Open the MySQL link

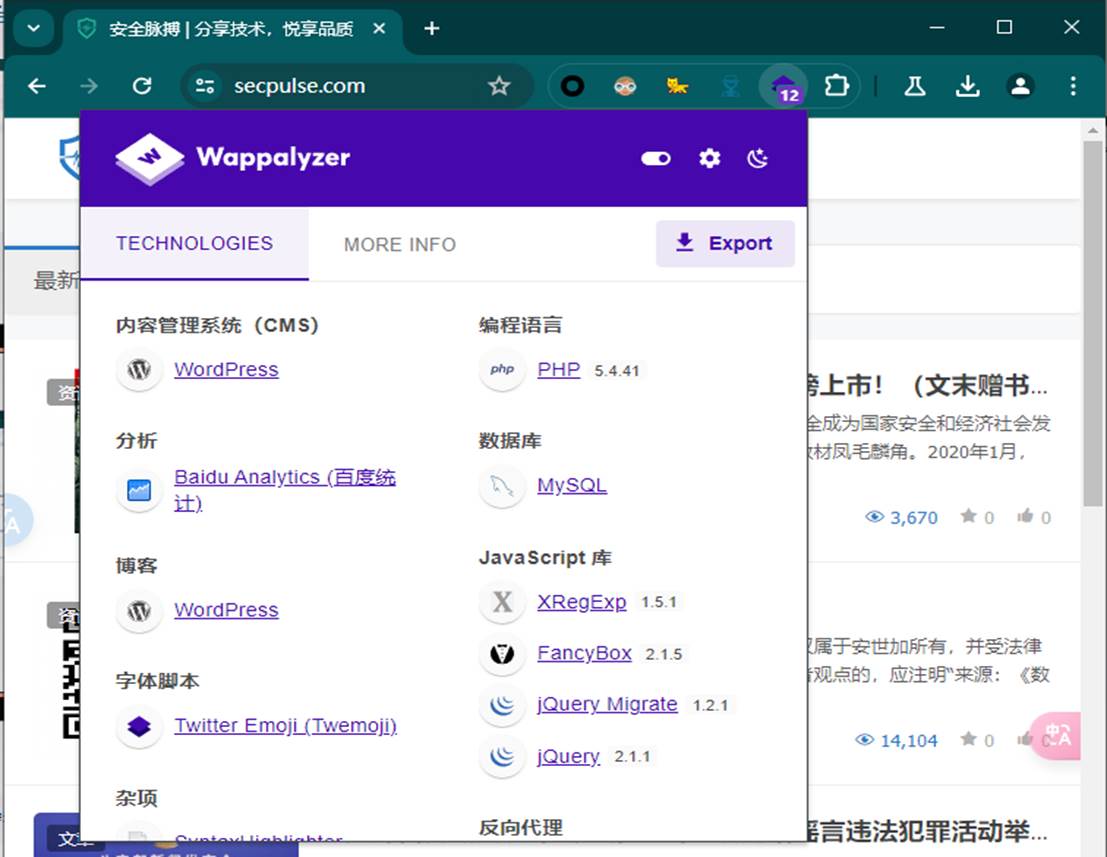(x=572, y=485)
